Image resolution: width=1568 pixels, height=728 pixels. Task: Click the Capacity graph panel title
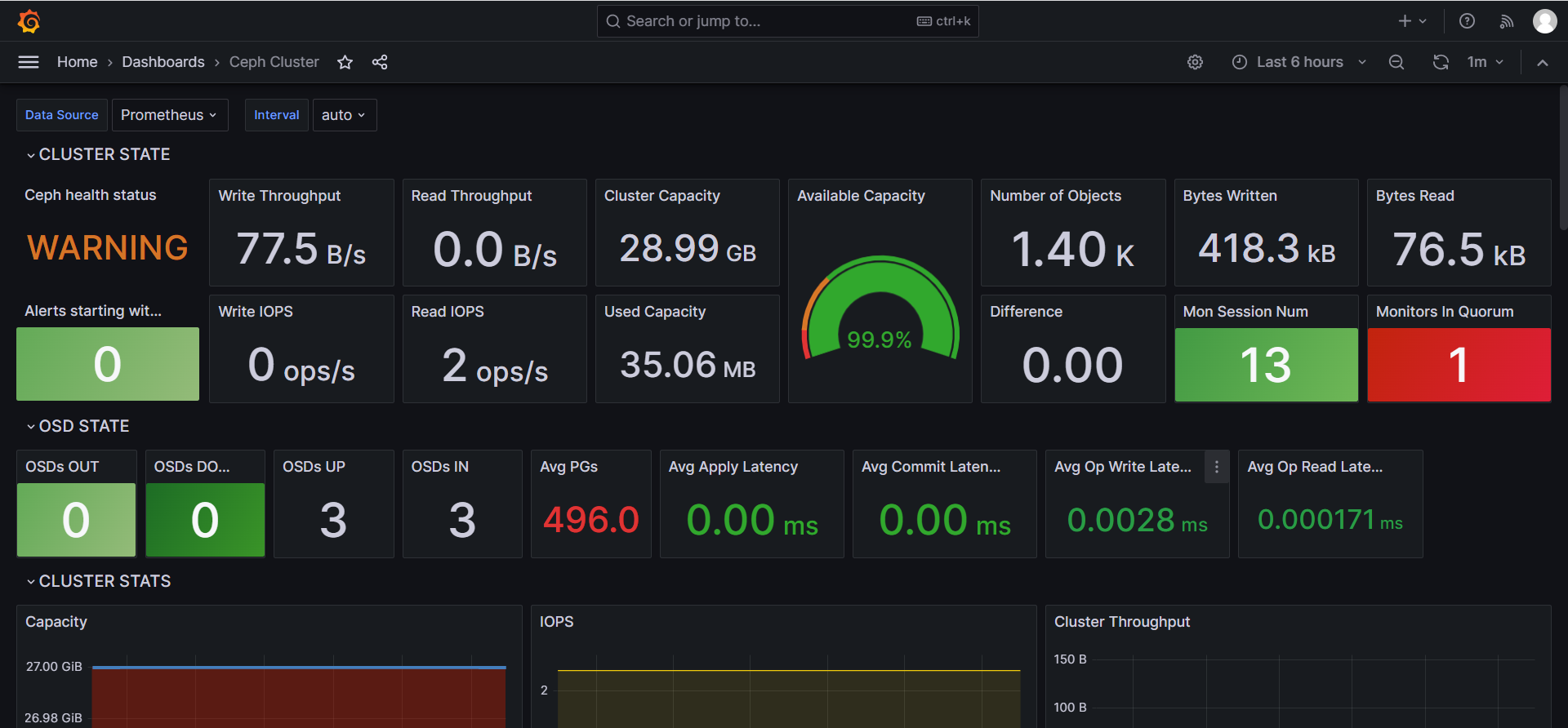click(x=56, y=622)
